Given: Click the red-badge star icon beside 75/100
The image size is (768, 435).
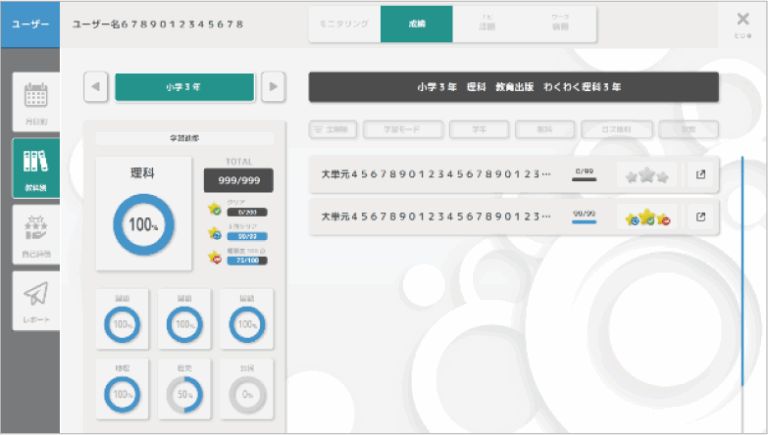Looking at the screenshot, I should (215, 257).
